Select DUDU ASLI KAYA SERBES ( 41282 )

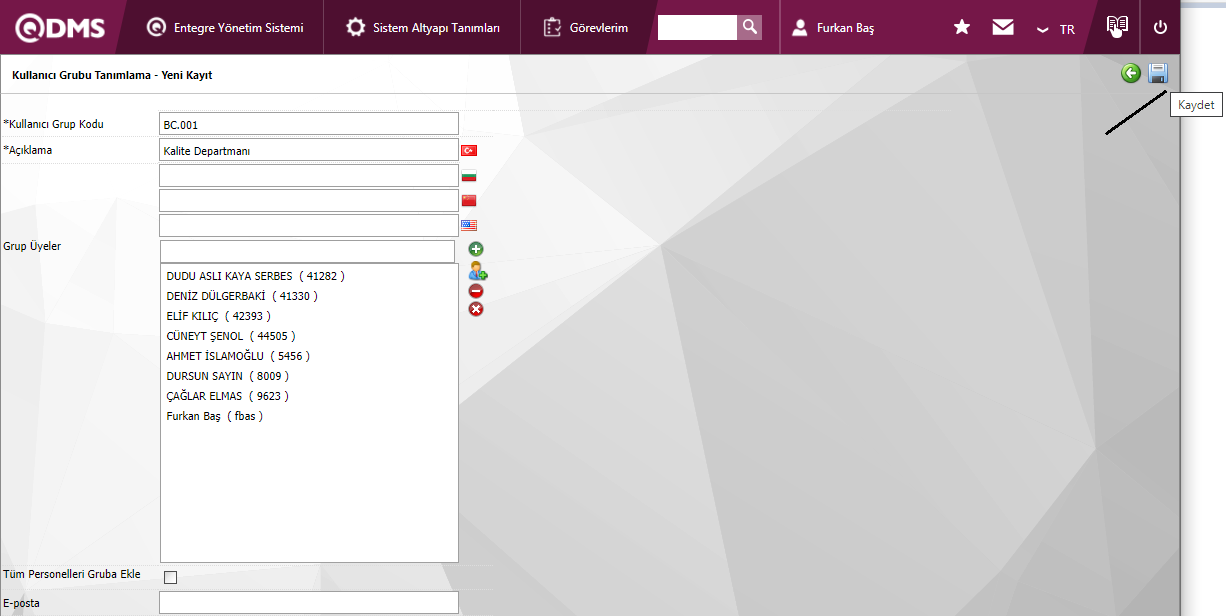(255, 276)
